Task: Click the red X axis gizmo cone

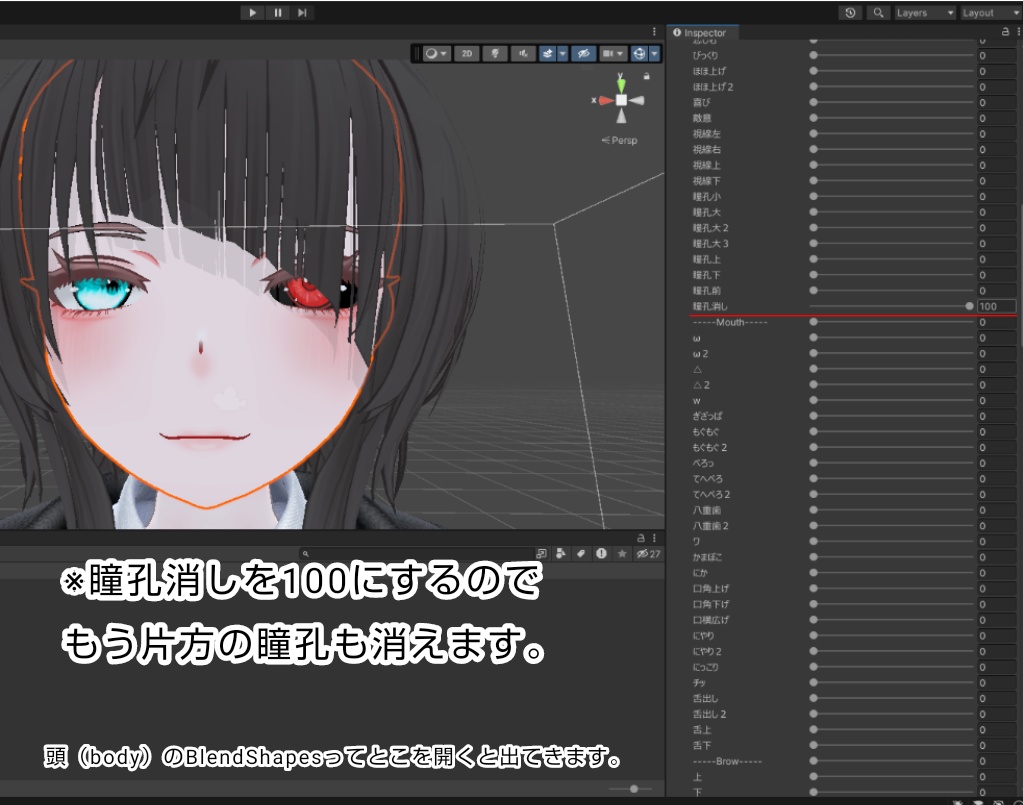Action: 606,100
